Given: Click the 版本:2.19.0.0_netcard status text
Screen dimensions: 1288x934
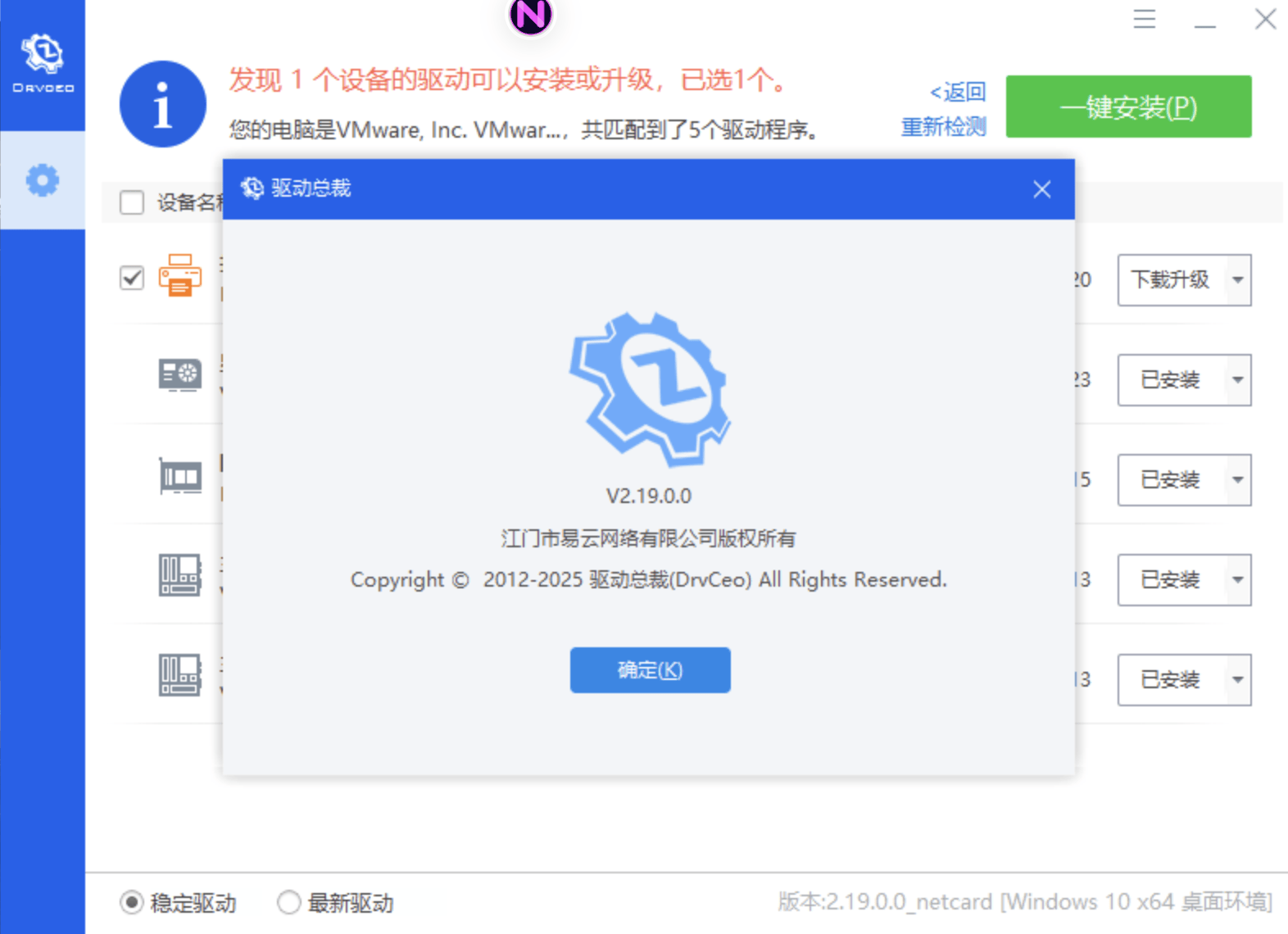Looking at the screenshot, I should click(1025, 902).
